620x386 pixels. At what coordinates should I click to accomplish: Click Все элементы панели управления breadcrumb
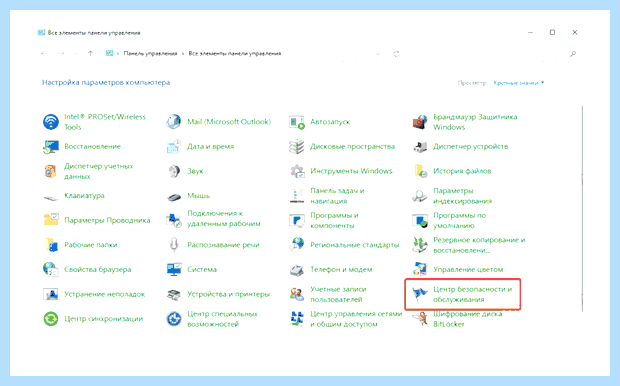pos(235,53)
